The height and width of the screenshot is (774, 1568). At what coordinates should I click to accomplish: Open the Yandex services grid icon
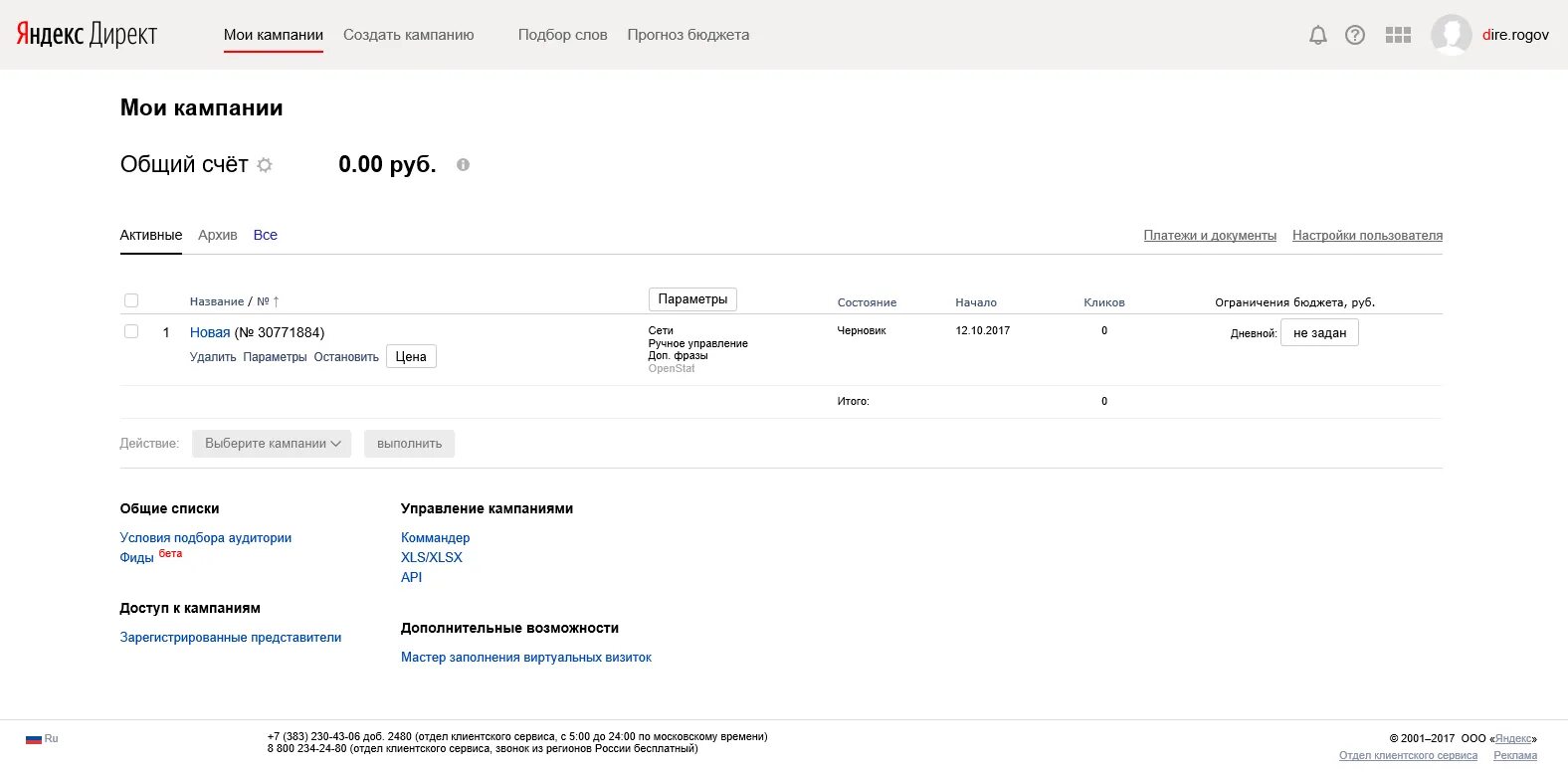coord(1398,35)
